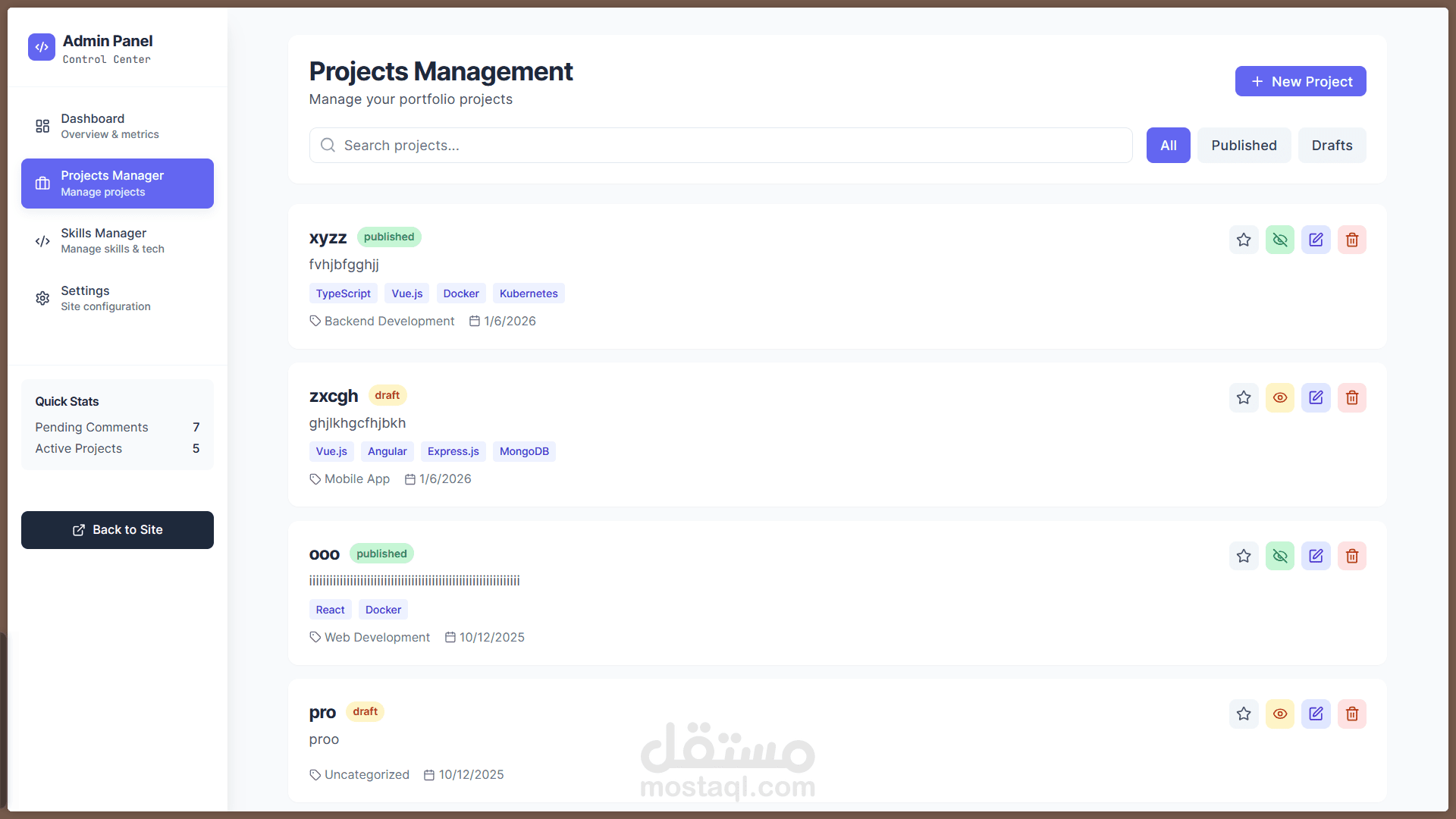The width and height of the screenshot is (1456, 819).
Task: Delete the xyzz project
Action: click(x=1351, y=240)
